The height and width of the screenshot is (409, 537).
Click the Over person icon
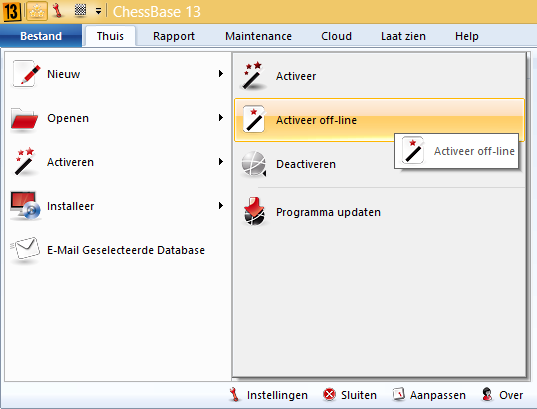click(487, 395)
